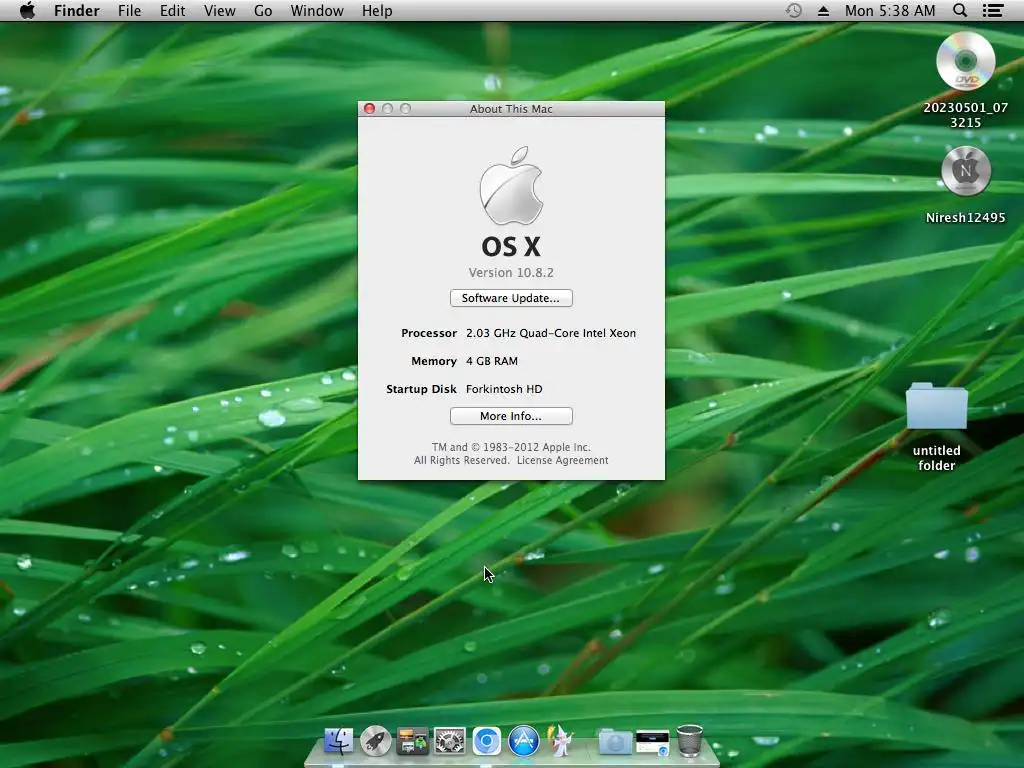
Task: Select the untitled folder on desktop
Action: coord(936,406)
